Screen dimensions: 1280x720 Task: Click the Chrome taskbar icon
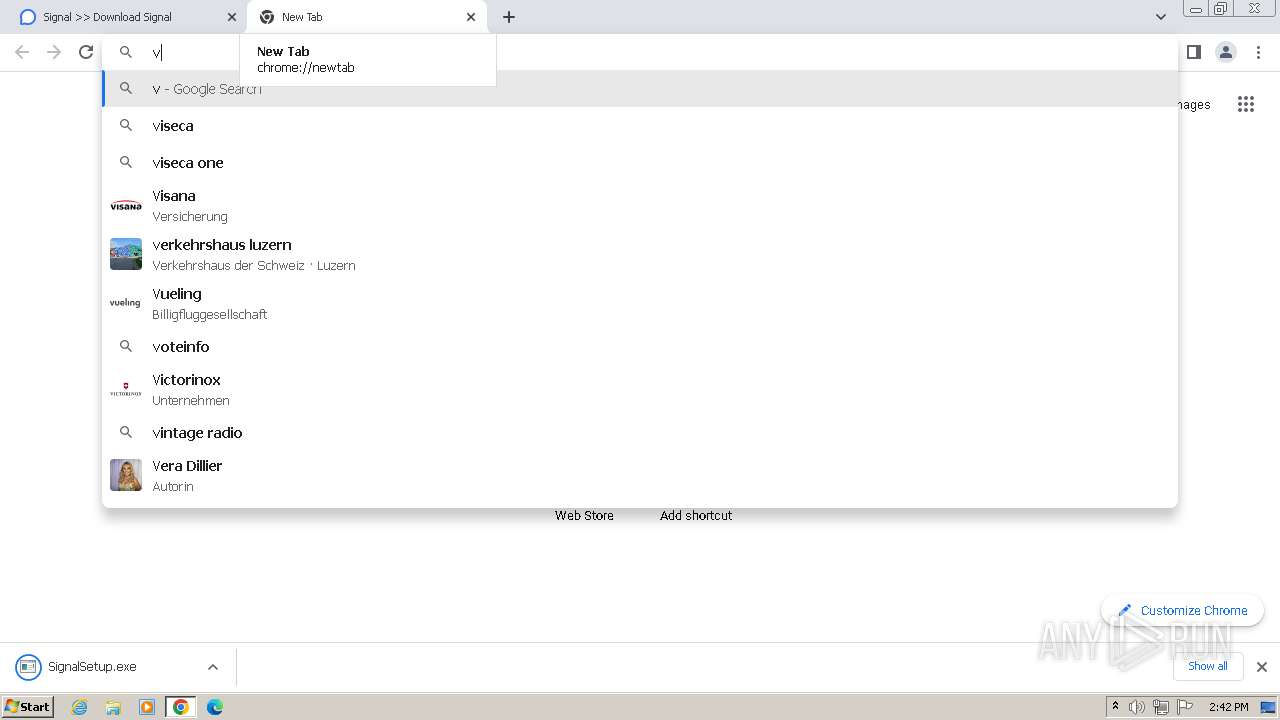pos(181,707)
